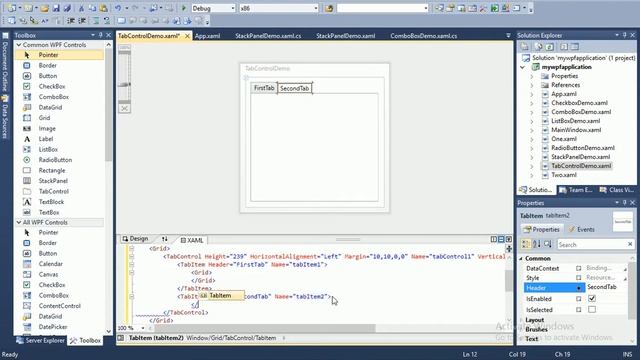Switch to the Team Explorer tab
This screenshot has width=640, height=360.
click(x=575, y=190)
